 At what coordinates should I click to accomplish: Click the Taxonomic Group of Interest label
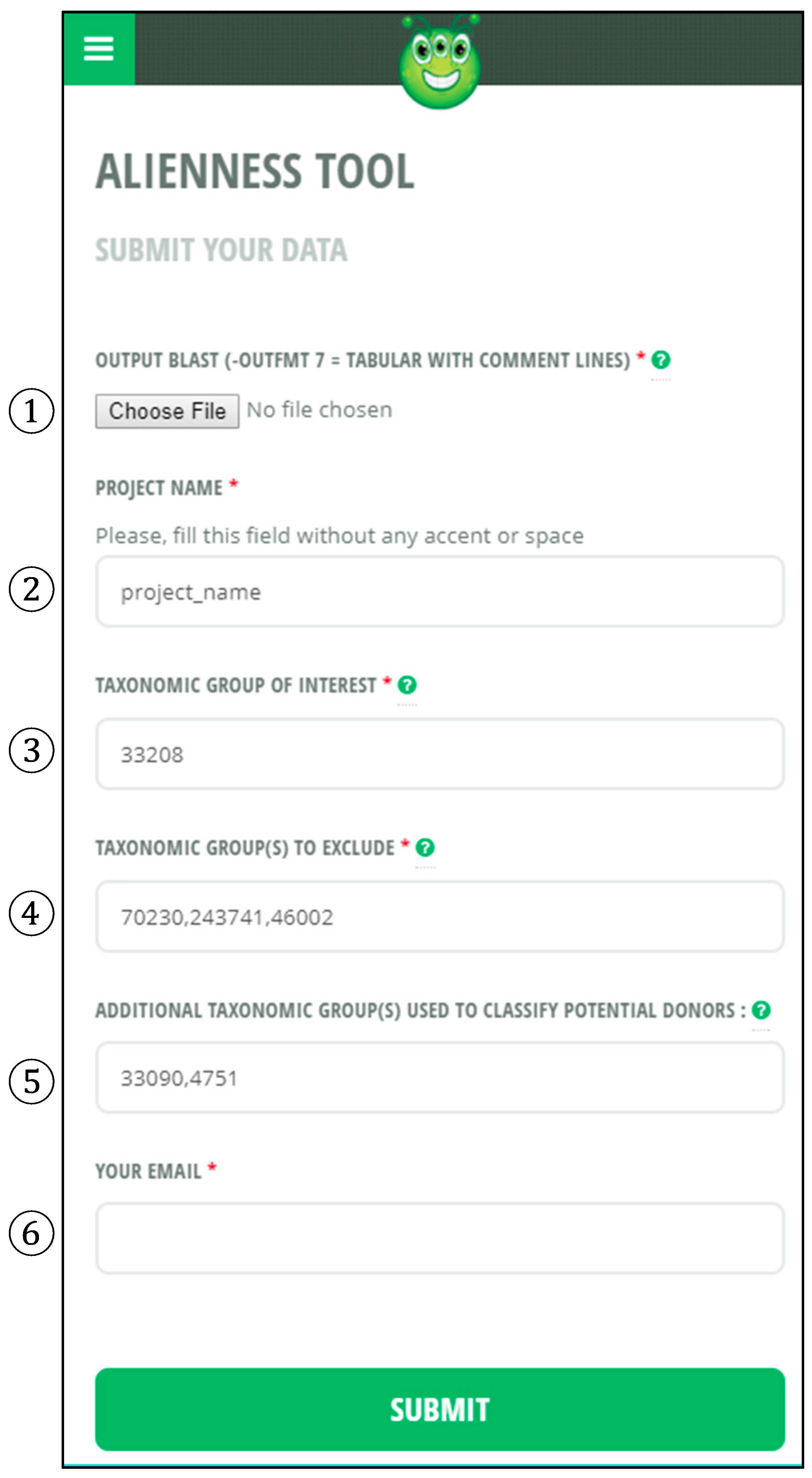pos(236,685)
